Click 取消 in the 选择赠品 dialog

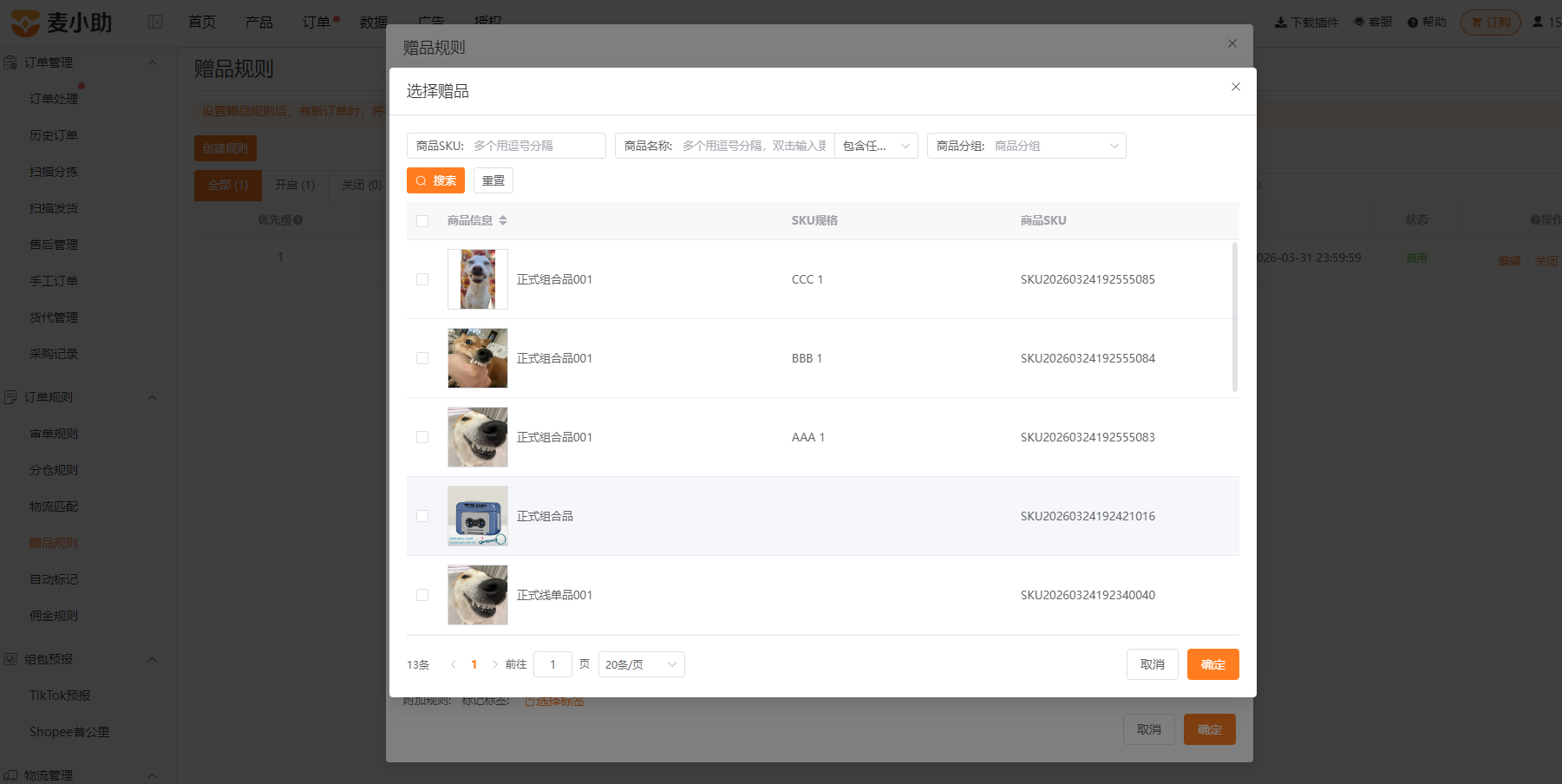click(x=1153, y=664)
